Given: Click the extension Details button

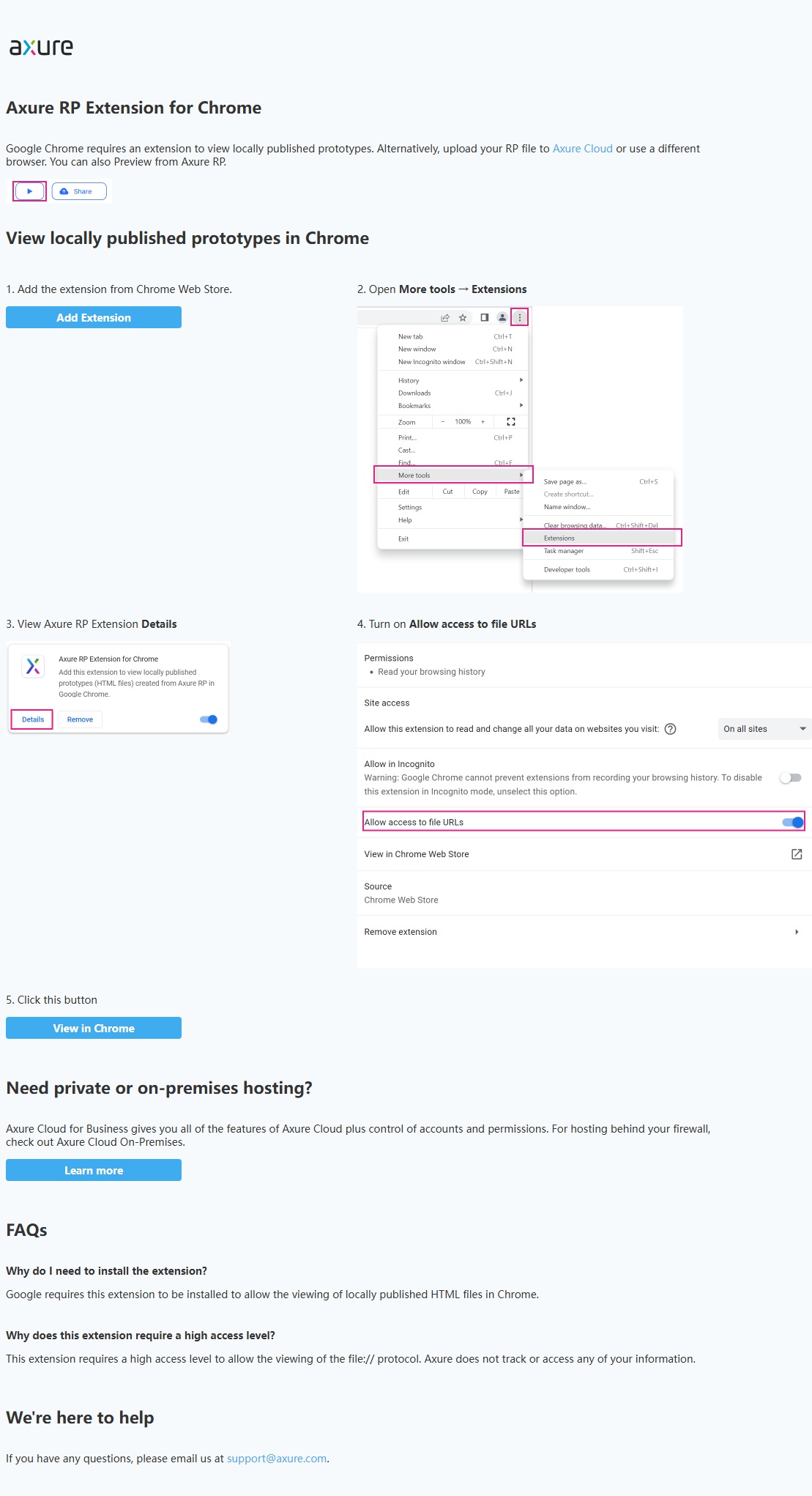Looking at the screenshot, I should (33, 719).
